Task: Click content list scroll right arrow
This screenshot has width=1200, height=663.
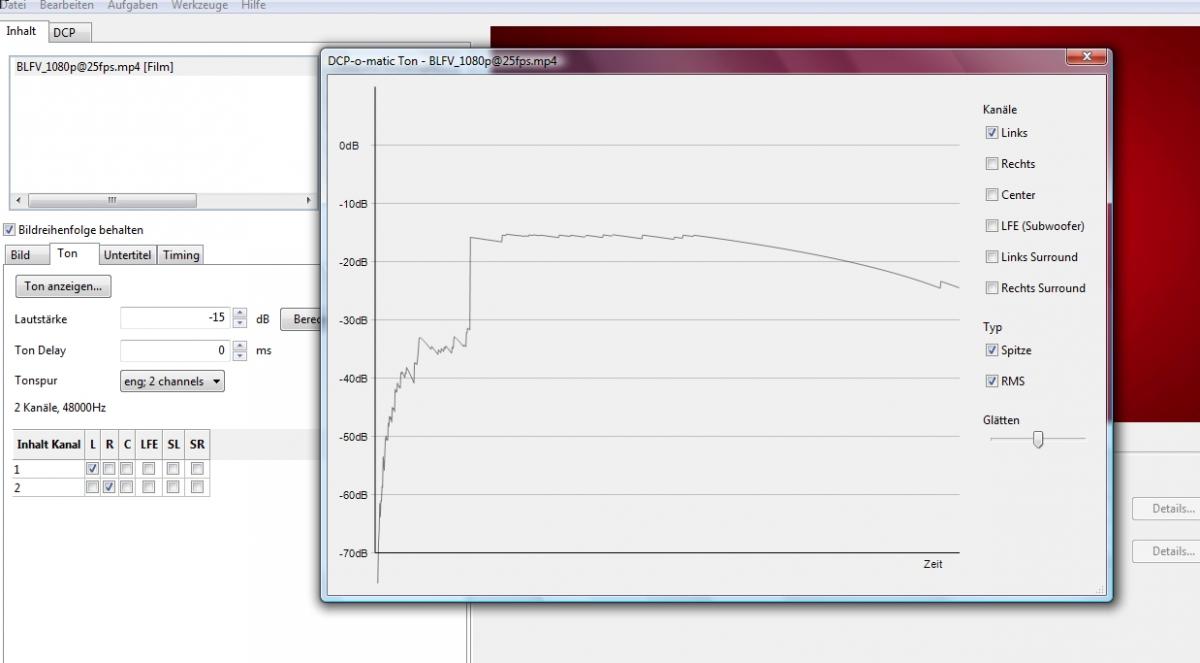Action: [x=308, y=200]
